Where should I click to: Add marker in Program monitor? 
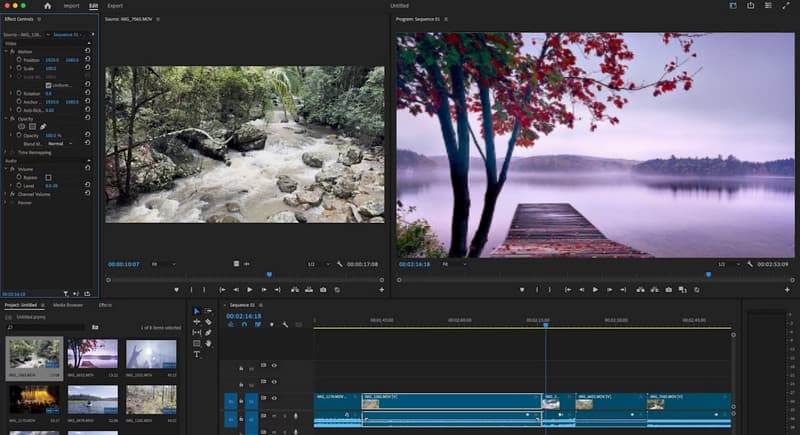521,290
